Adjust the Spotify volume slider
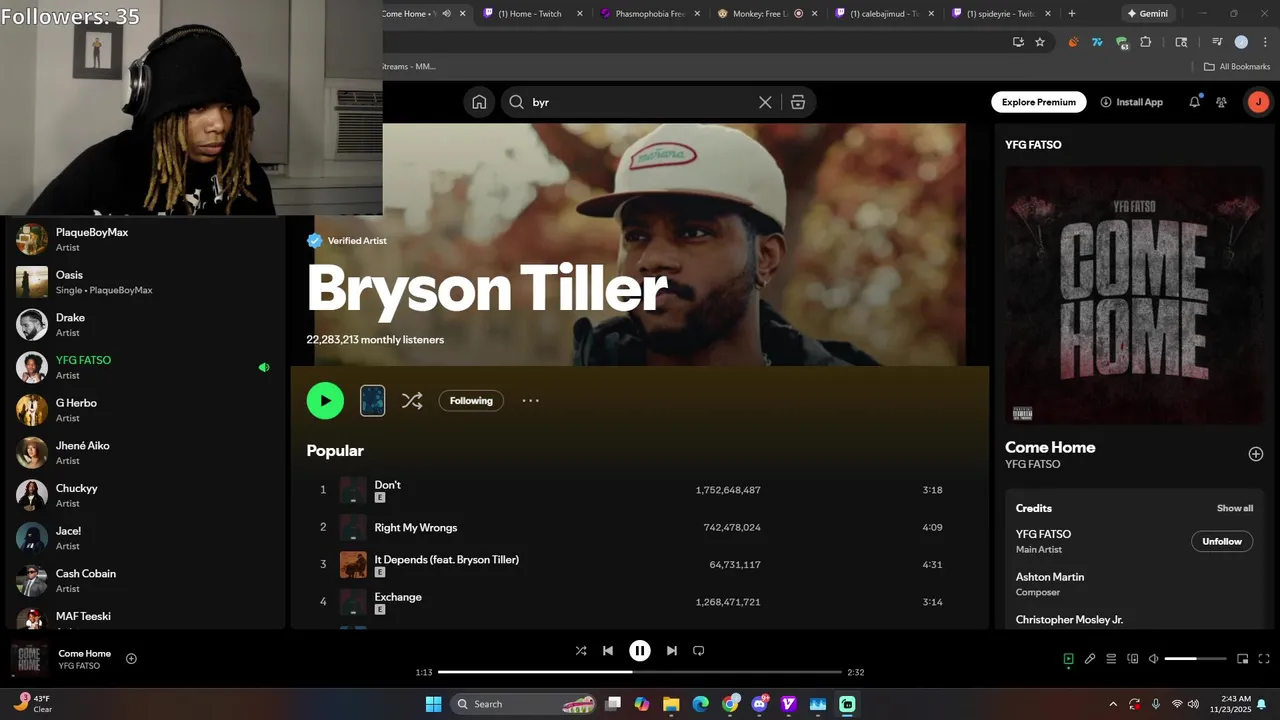Viewport: 1280px width, 720px height. tap(1195, 659)
